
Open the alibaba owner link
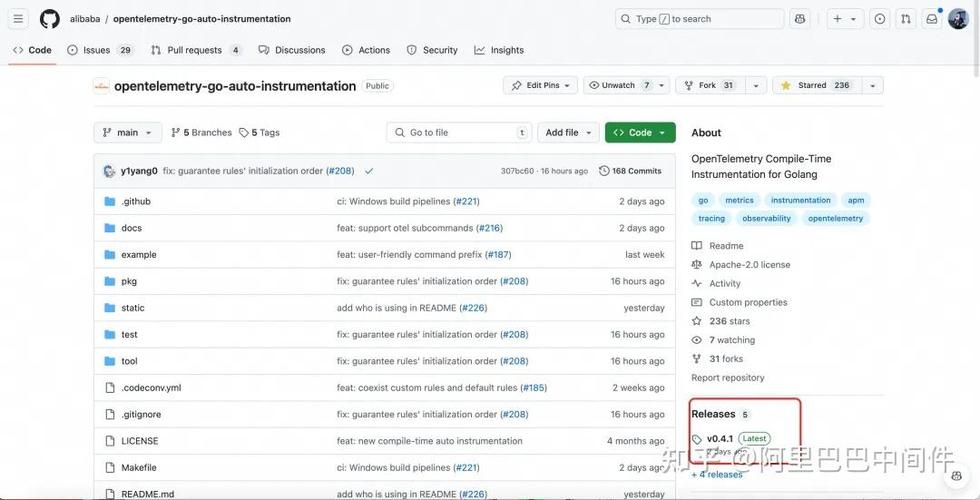[x=85, y=19]
